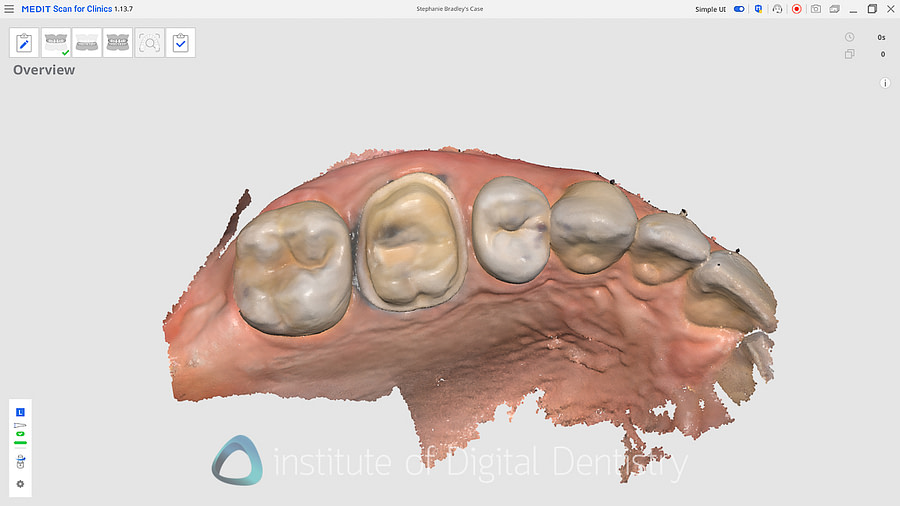
Task: Open the hamburger menu
Action: pyautogui.click(x=9, y=9)
